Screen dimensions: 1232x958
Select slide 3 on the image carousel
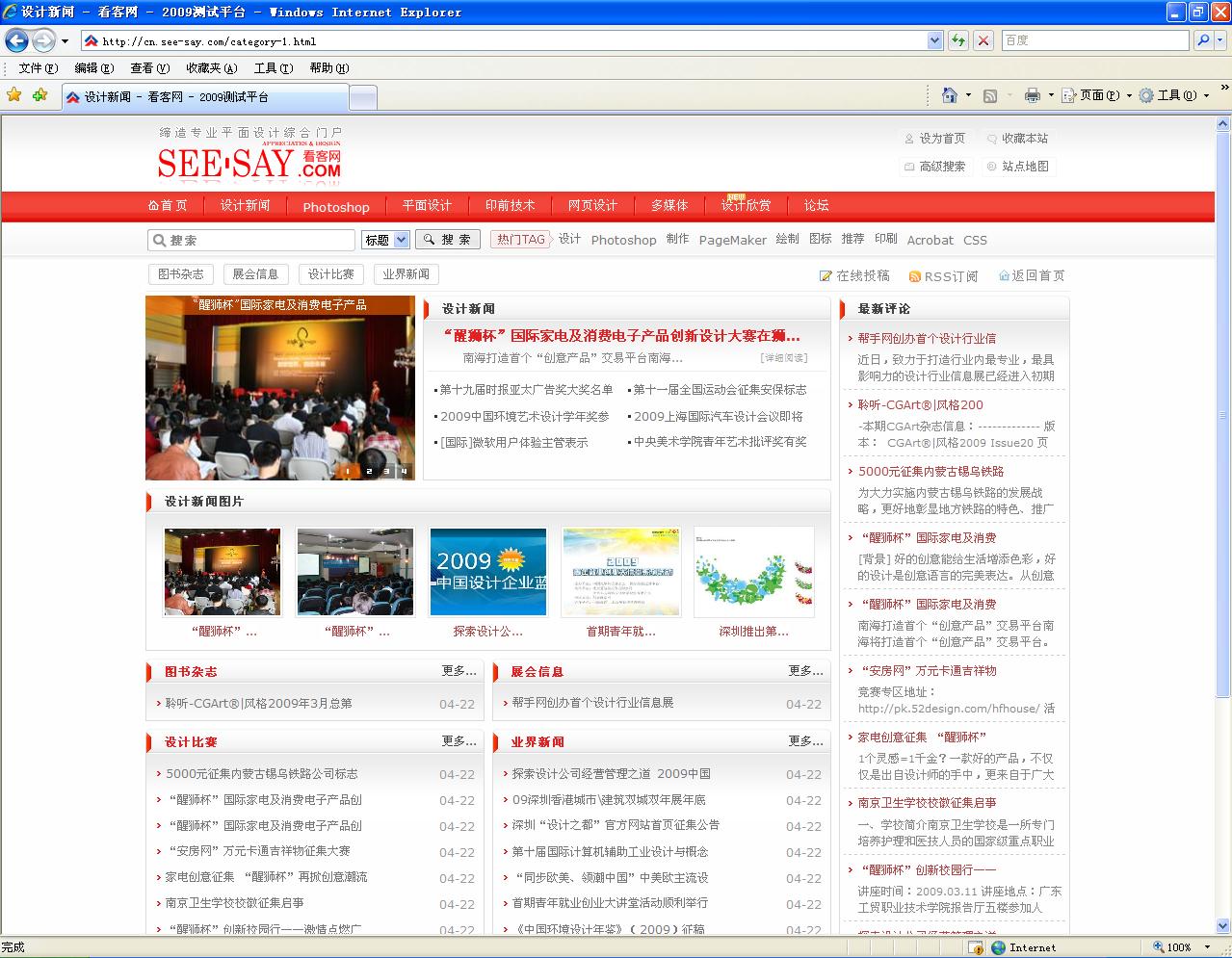click(x=386, y=472)
